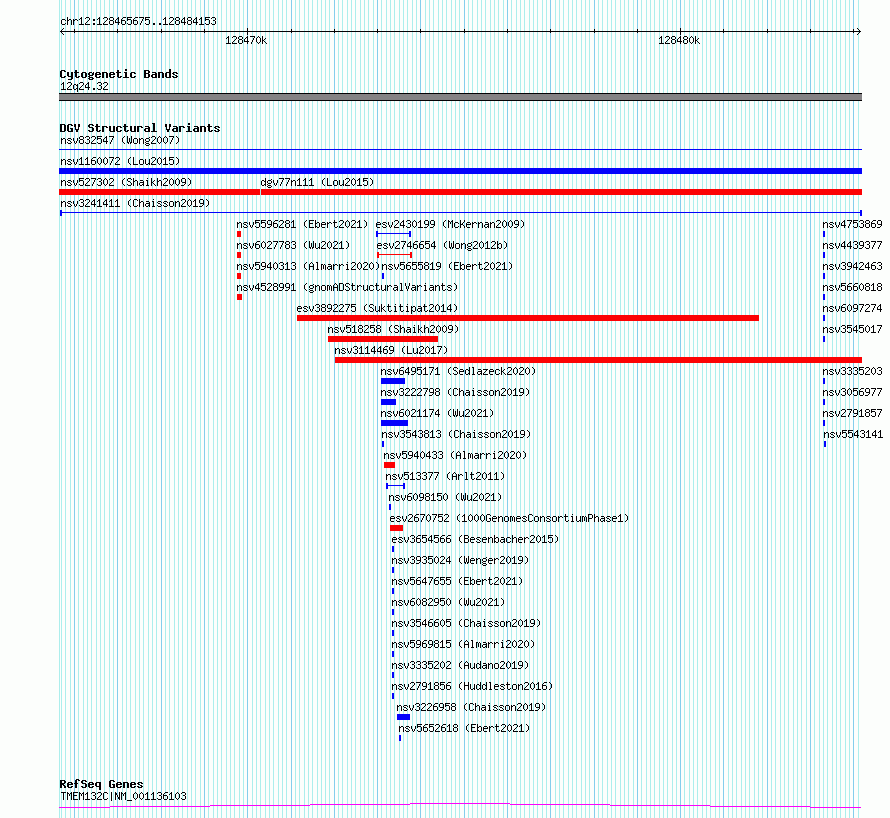This screenshot has width=890, height=818.
Task: Open nsv6495171 (Sedlazeck2020) variant
Action: click(458, 371)
